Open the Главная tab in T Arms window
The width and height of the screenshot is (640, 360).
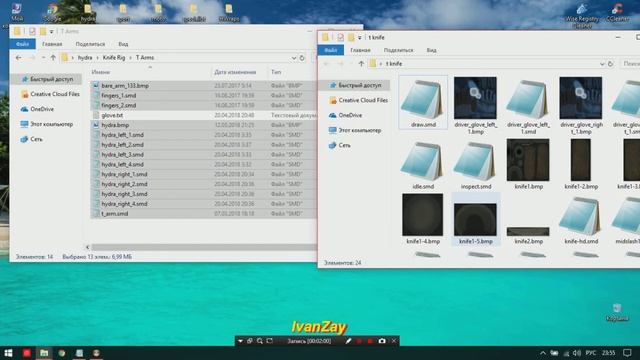pos(52,44)
